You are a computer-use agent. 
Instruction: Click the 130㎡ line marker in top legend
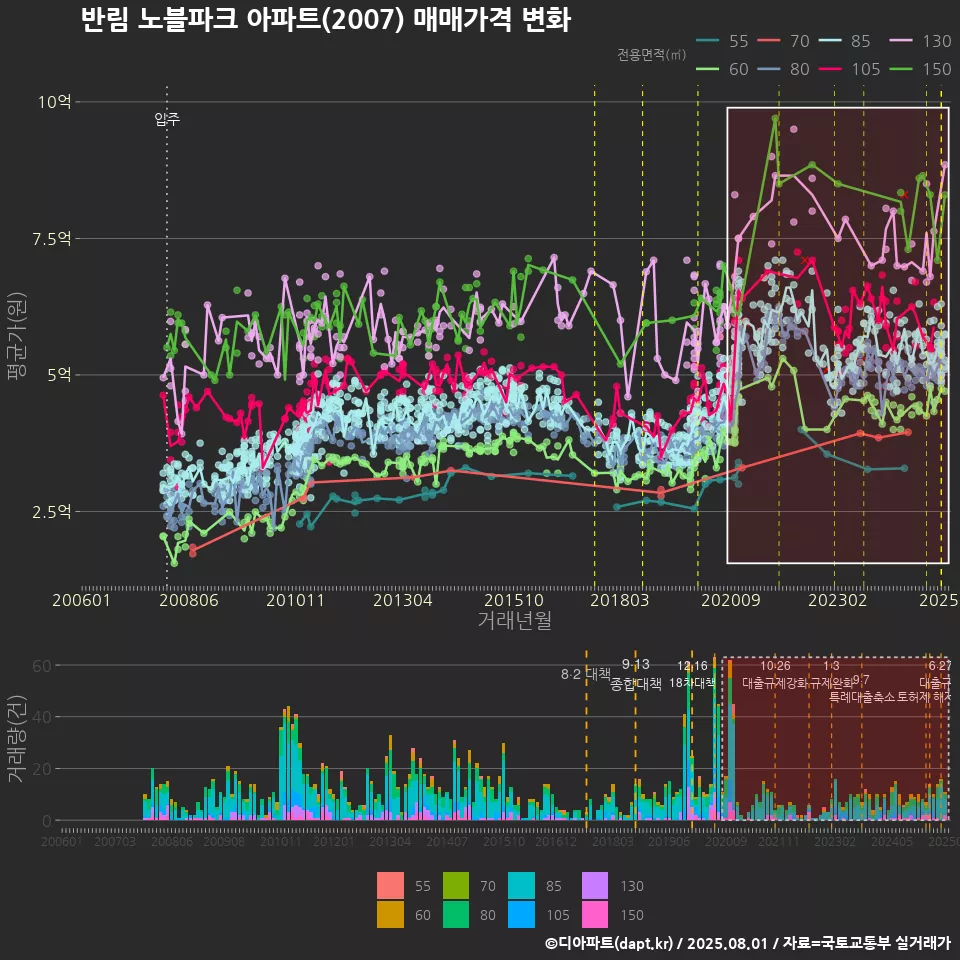point(901,41)
